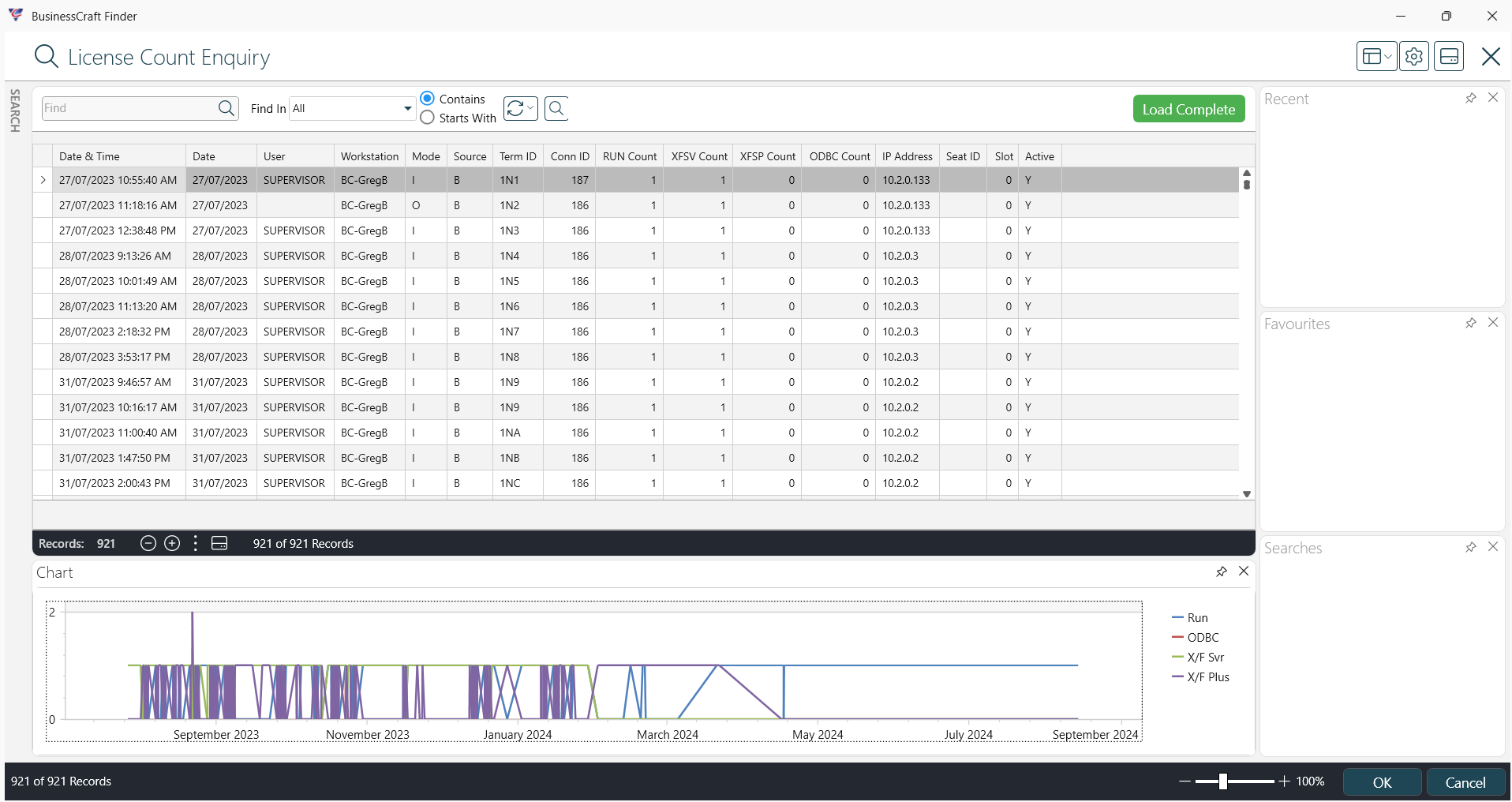Screen dimensions: 1512x802
Task: Pin the Chart panel
Action: click(1222, 572)
